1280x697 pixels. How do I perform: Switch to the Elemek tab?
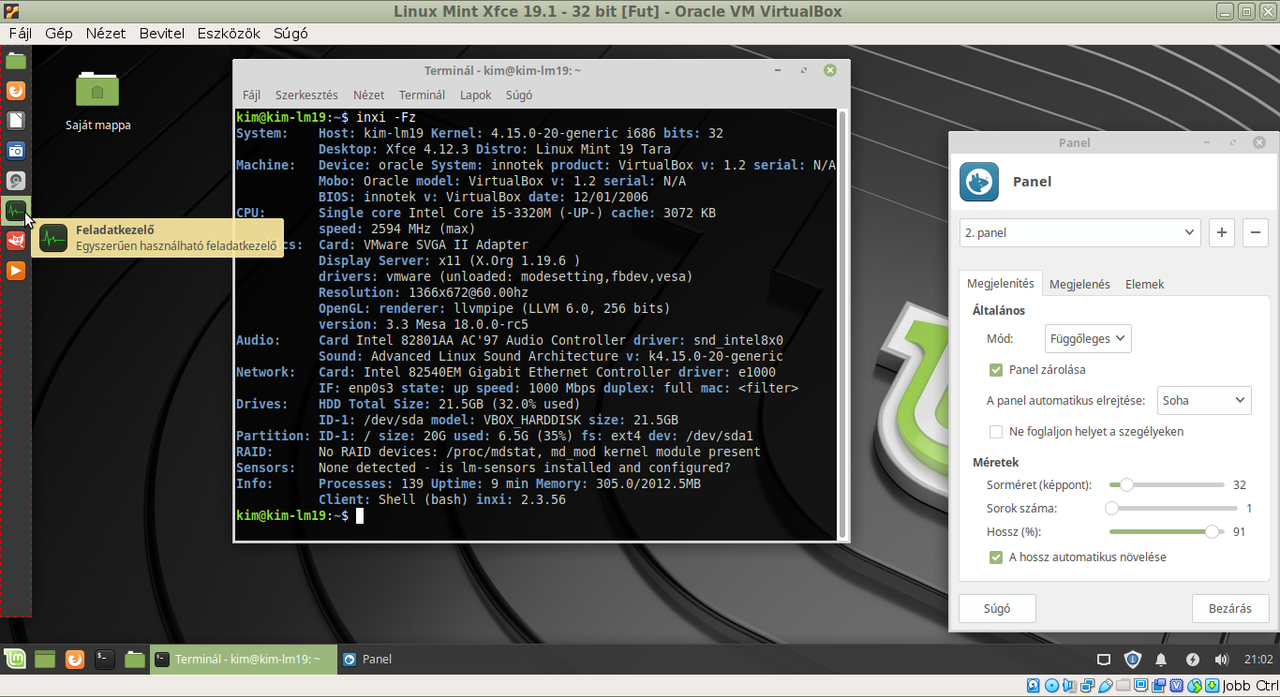(1145, 284)
